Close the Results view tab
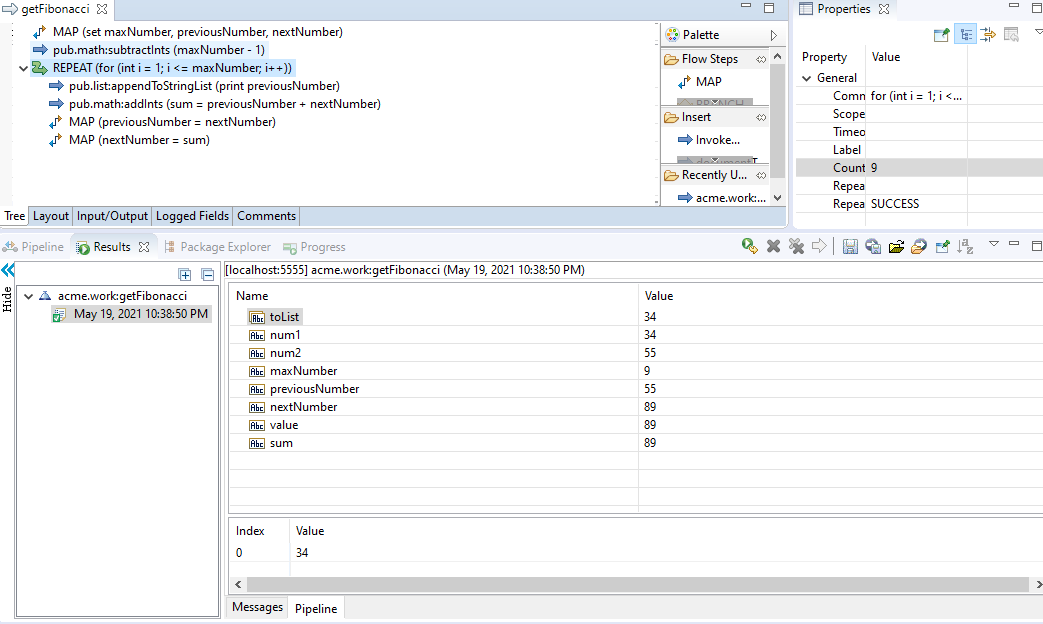The image size is (1043, 624). (144, 247)
